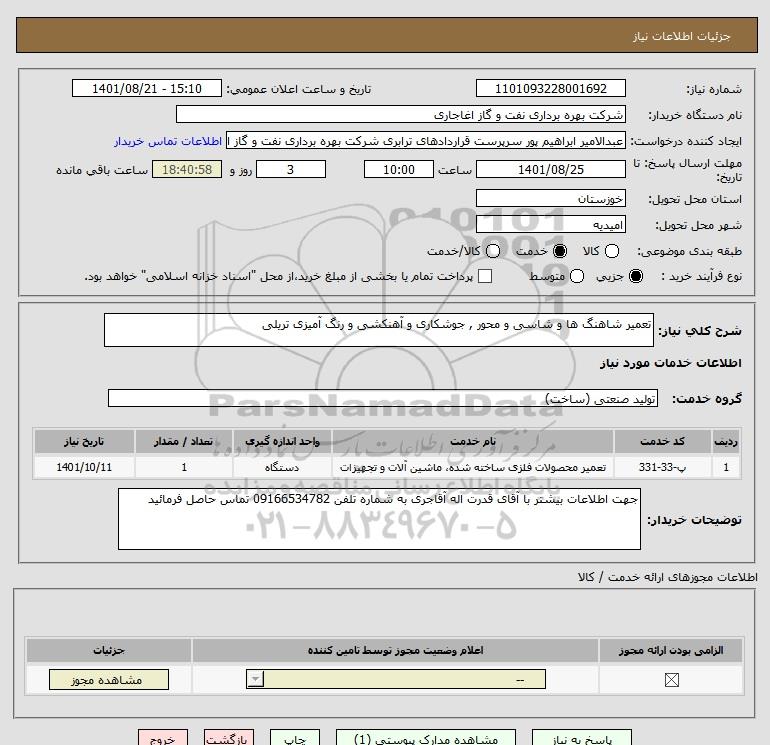770x745 pixels.
Task: Click the خروج exit button
Action: (x=163, y=738)
